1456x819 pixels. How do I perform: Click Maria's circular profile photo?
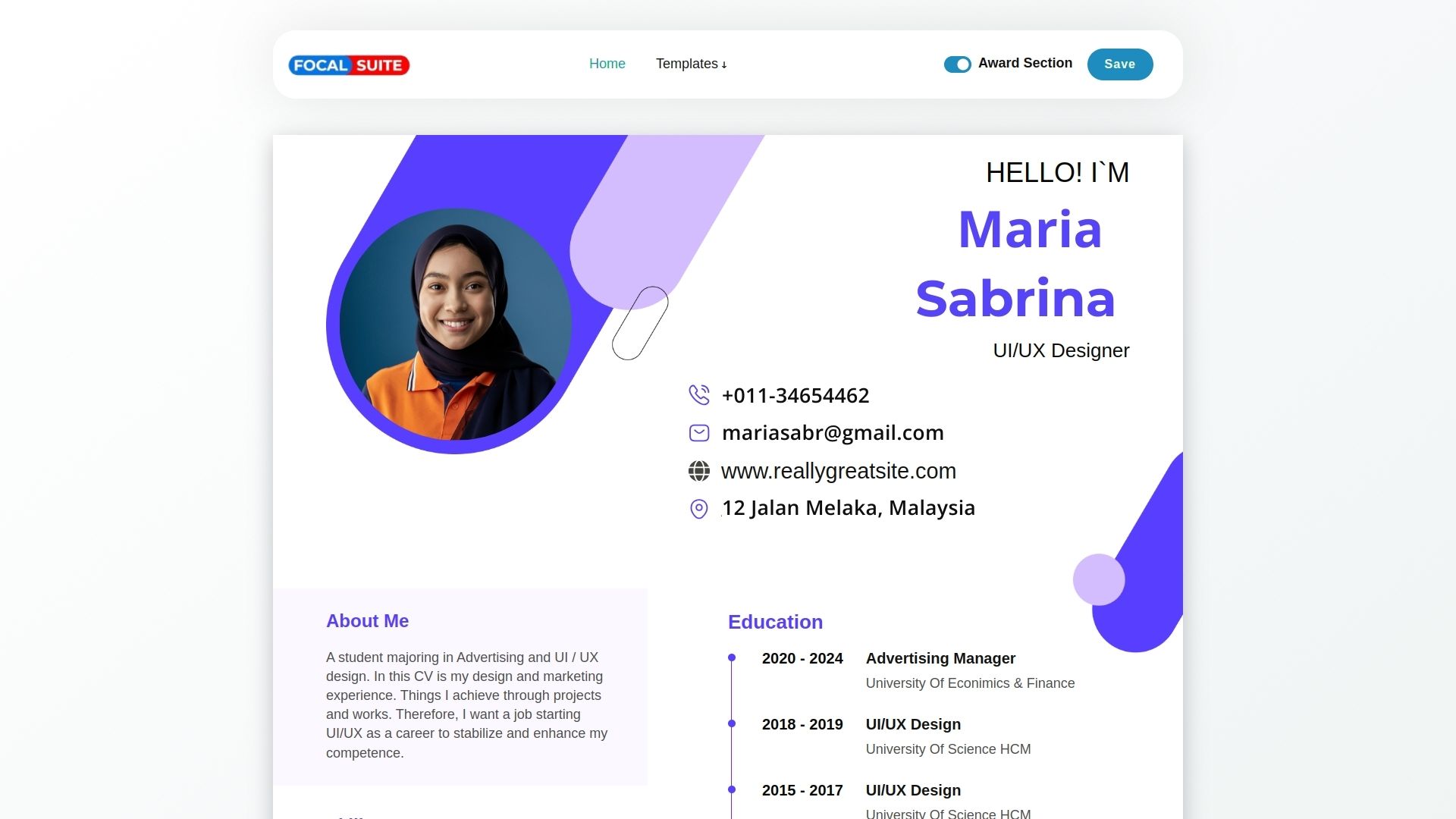coord(455,325)
